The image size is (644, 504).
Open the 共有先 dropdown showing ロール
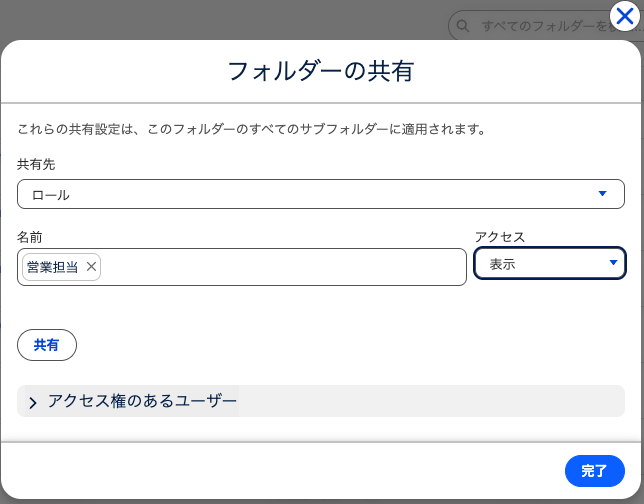point(320,194)
